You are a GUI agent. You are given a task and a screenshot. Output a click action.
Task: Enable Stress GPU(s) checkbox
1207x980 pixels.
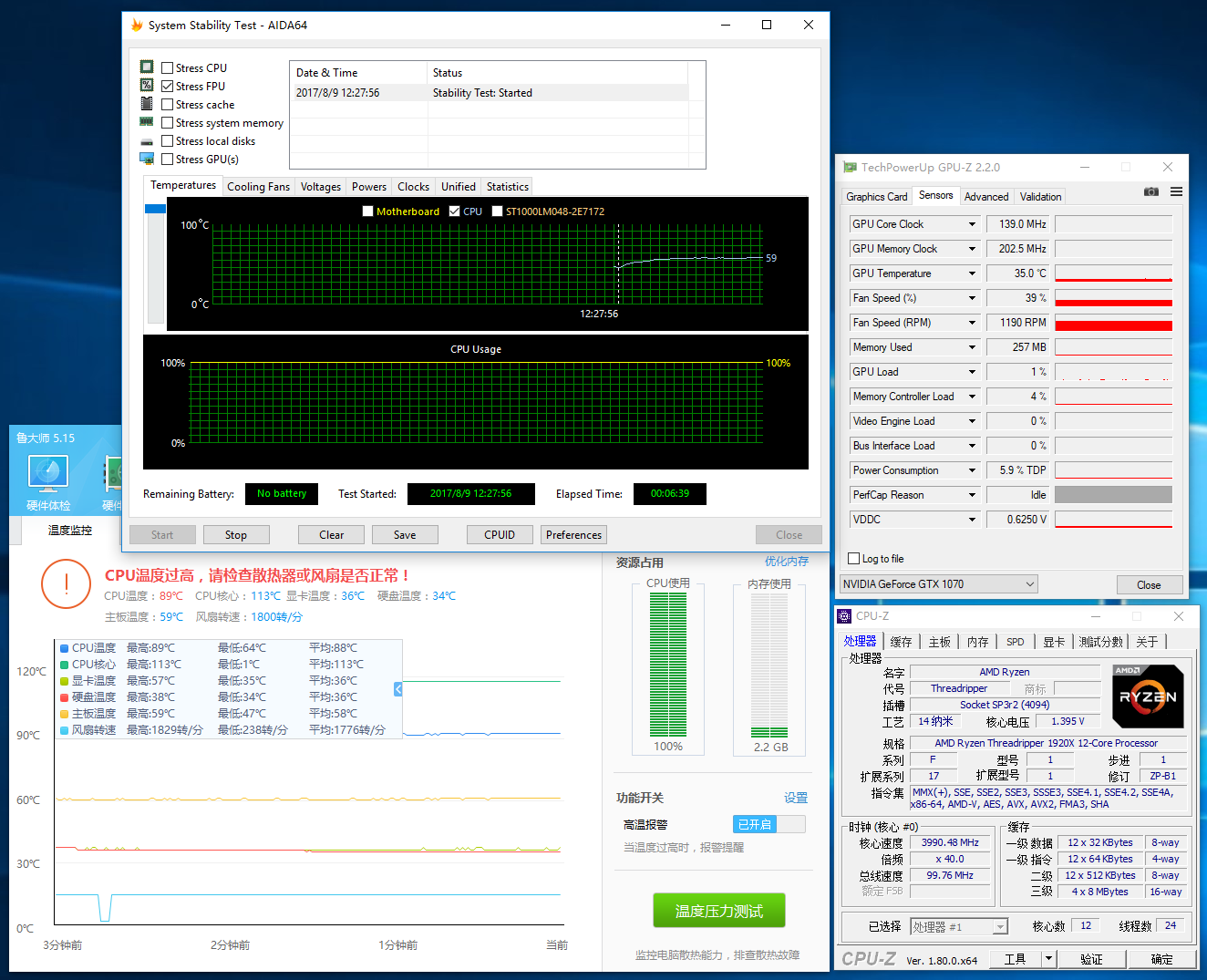click(168, 160)
